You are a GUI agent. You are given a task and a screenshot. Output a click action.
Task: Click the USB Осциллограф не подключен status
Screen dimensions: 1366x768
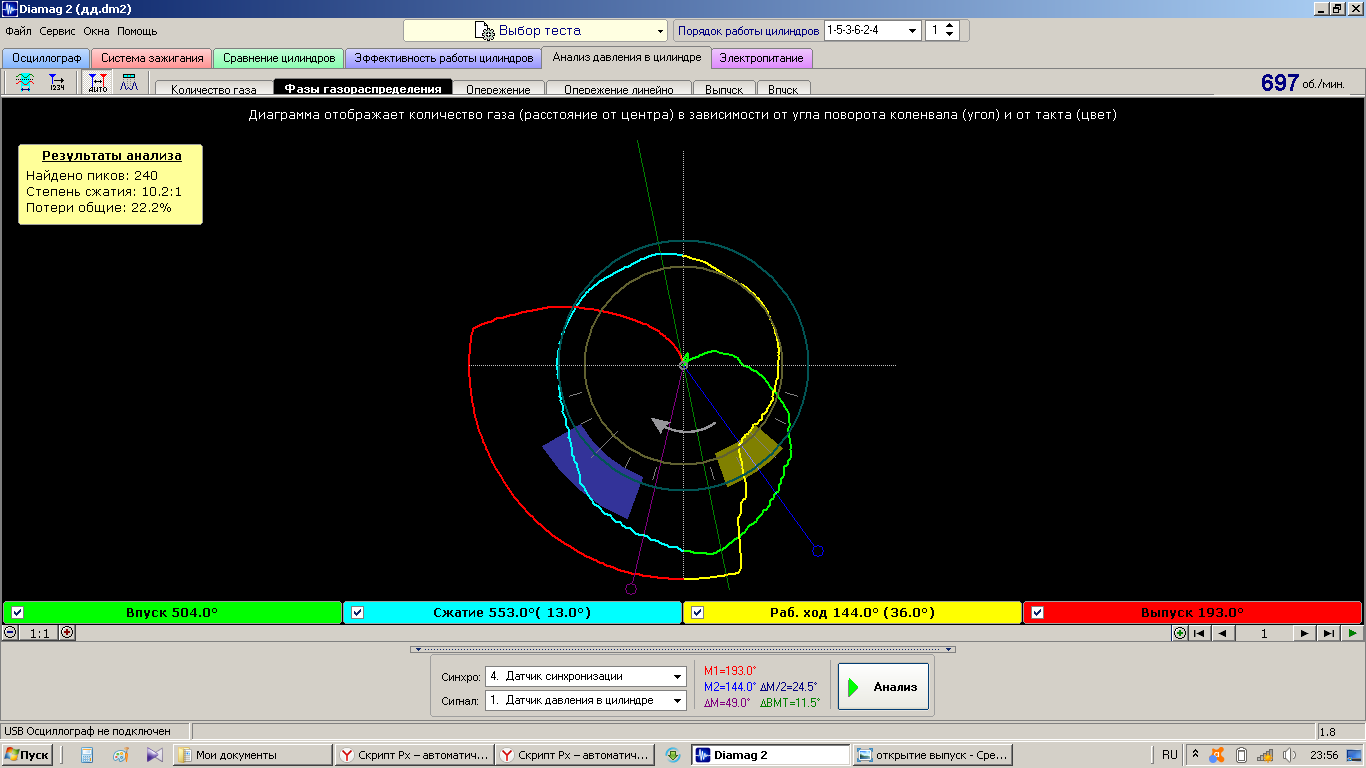click(x=86, y=732)
